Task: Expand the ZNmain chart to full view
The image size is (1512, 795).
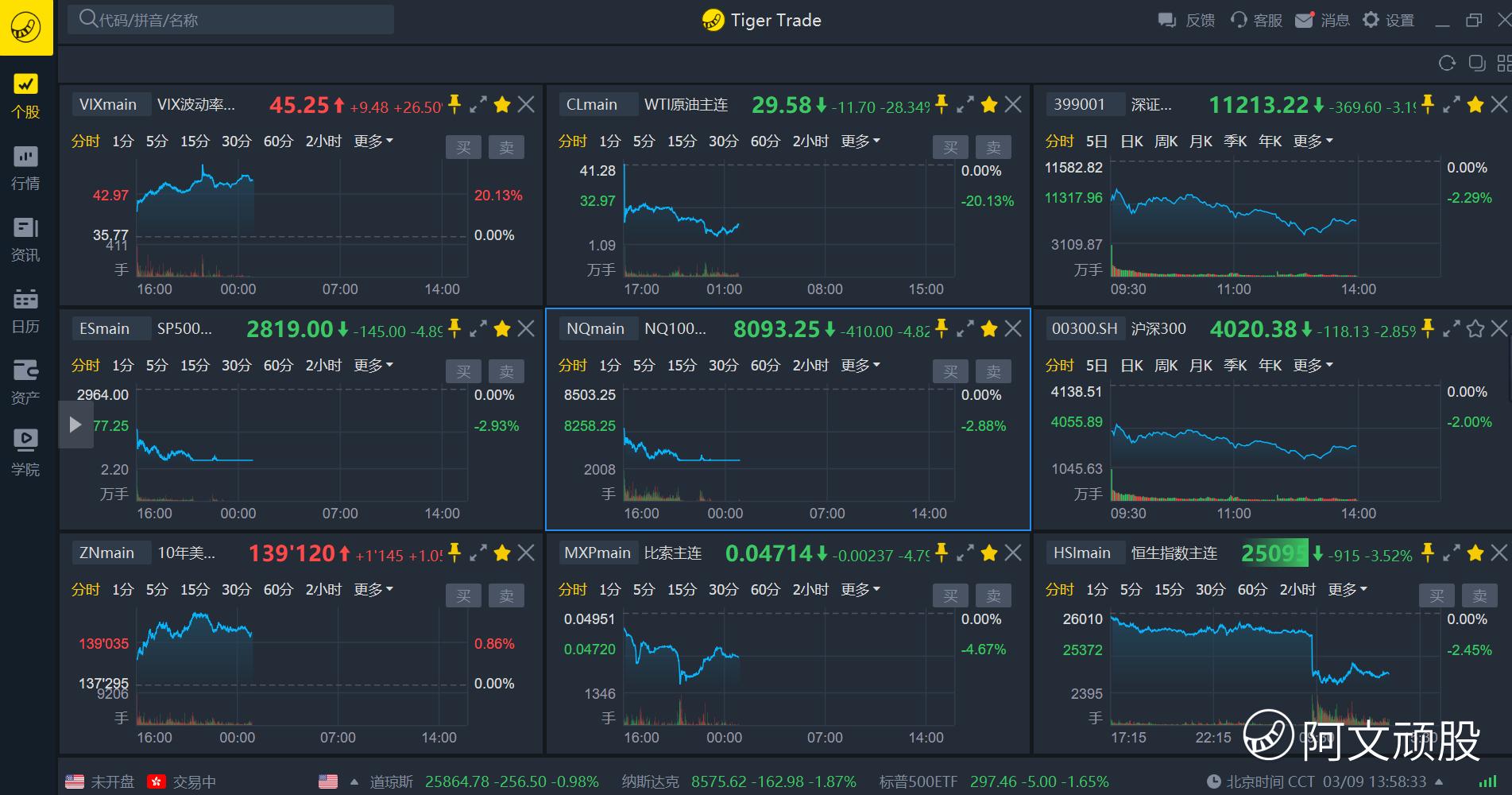Action: click(x=478, y=553)
